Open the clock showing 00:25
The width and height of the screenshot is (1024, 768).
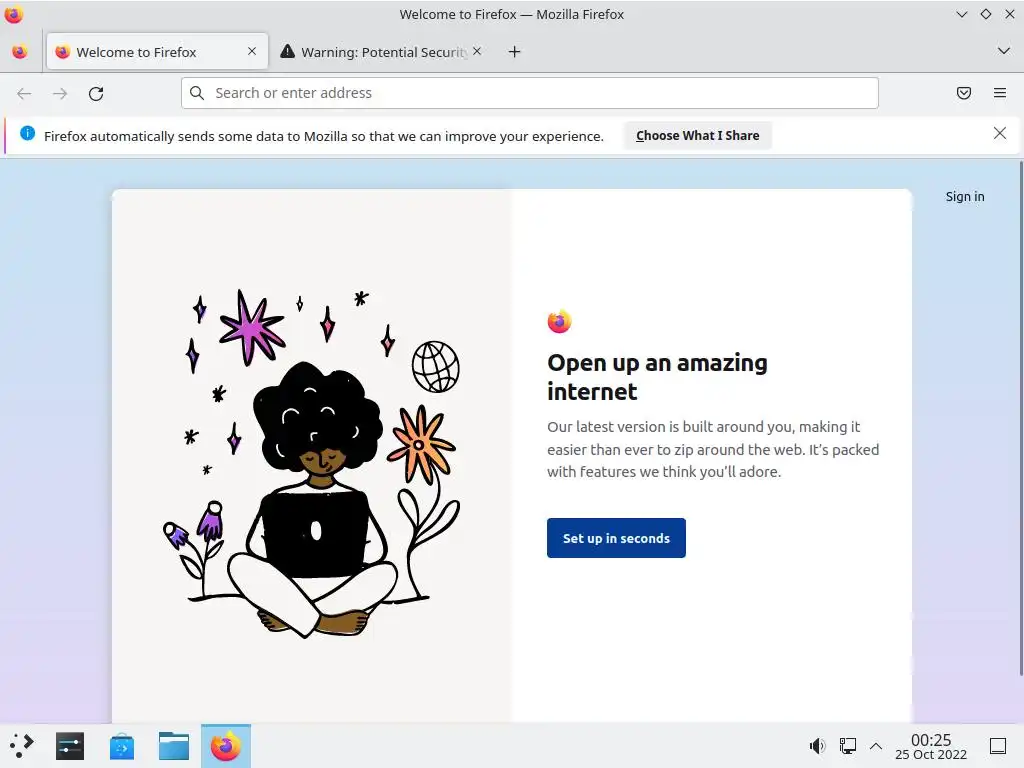[x=931, y=746]
